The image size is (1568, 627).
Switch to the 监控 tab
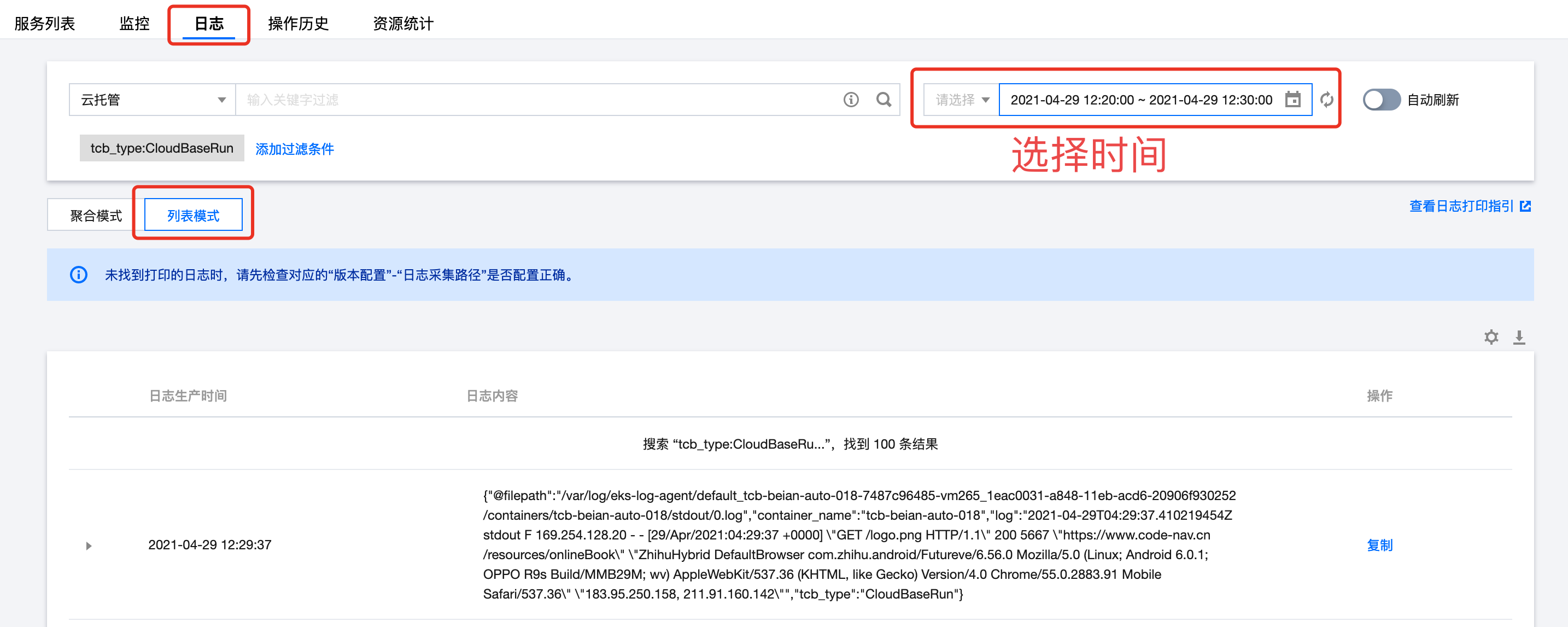point(134,23)
